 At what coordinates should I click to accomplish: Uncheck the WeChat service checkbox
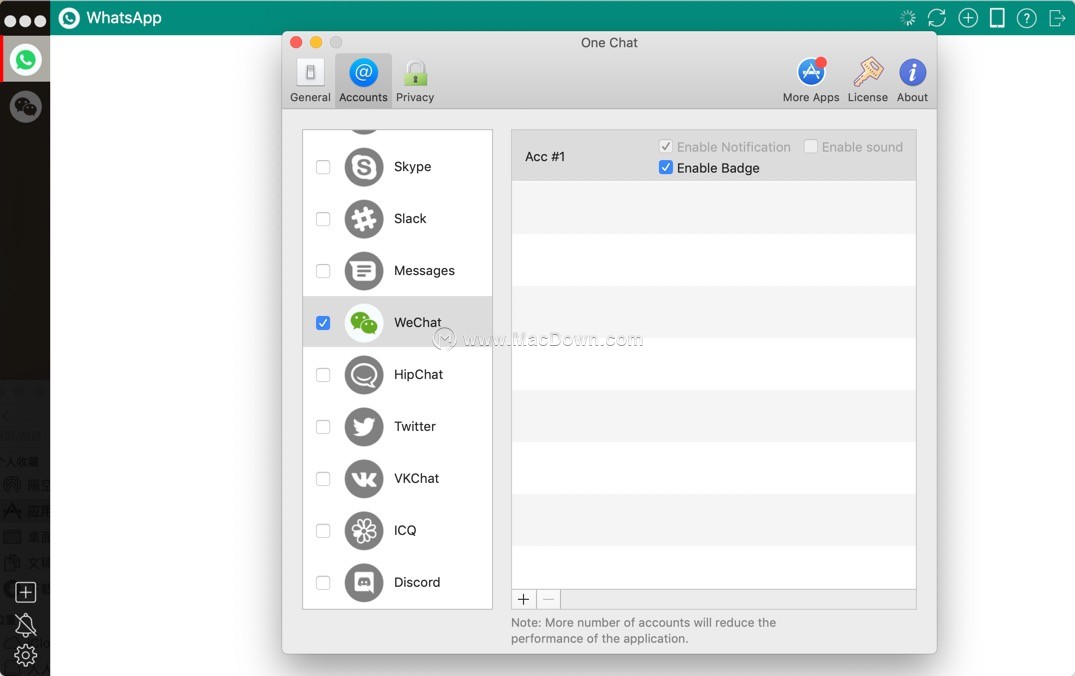coord(323,323)
